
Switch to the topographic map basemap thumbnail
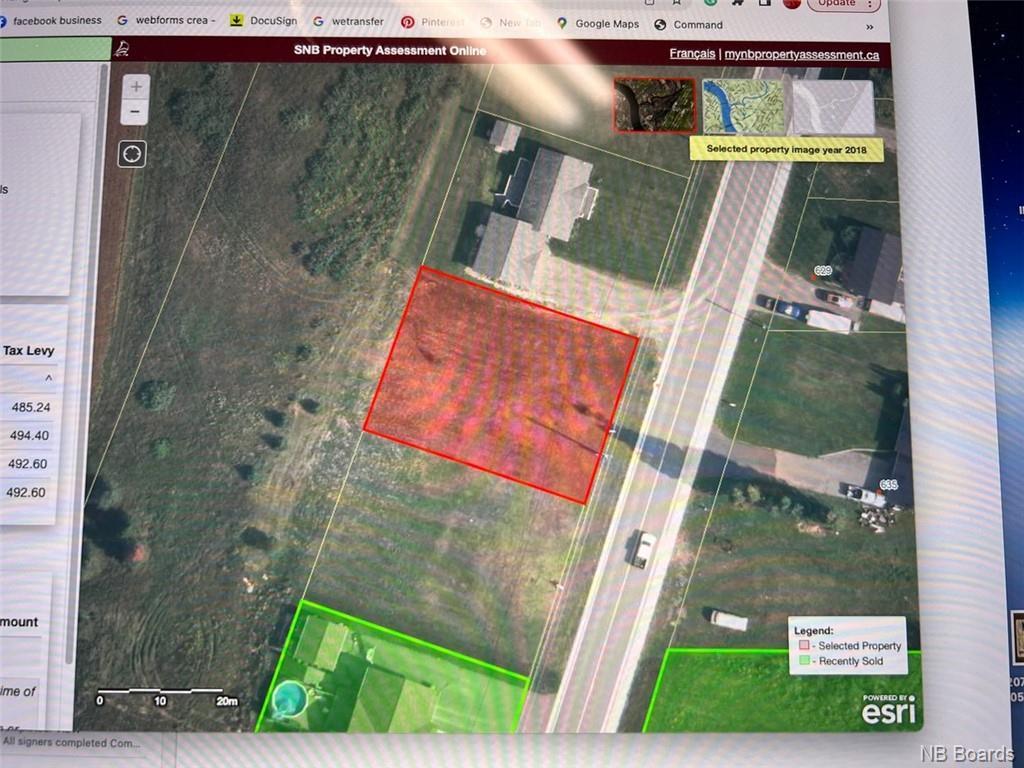point(744,106)
